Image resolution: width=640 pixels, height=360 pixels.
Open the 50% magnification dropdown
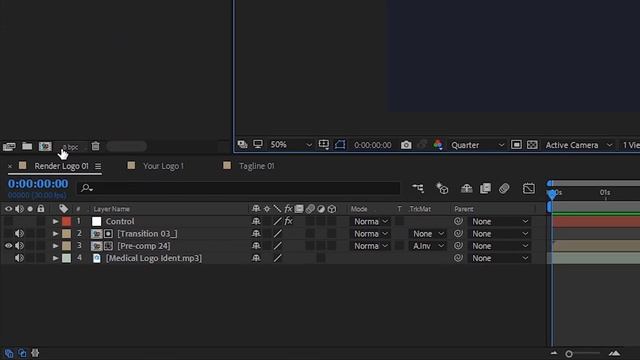pos(291,144)
